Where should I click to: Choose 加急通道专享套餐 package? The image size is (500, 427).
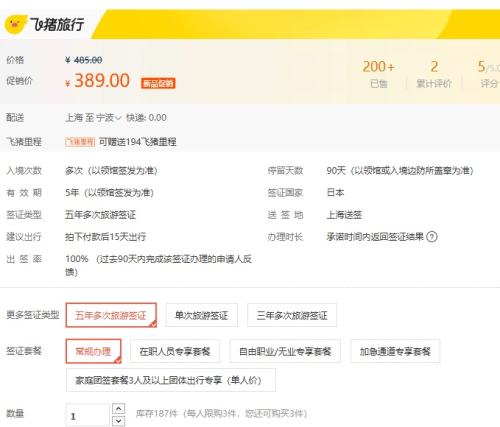(x=395, y=351)
